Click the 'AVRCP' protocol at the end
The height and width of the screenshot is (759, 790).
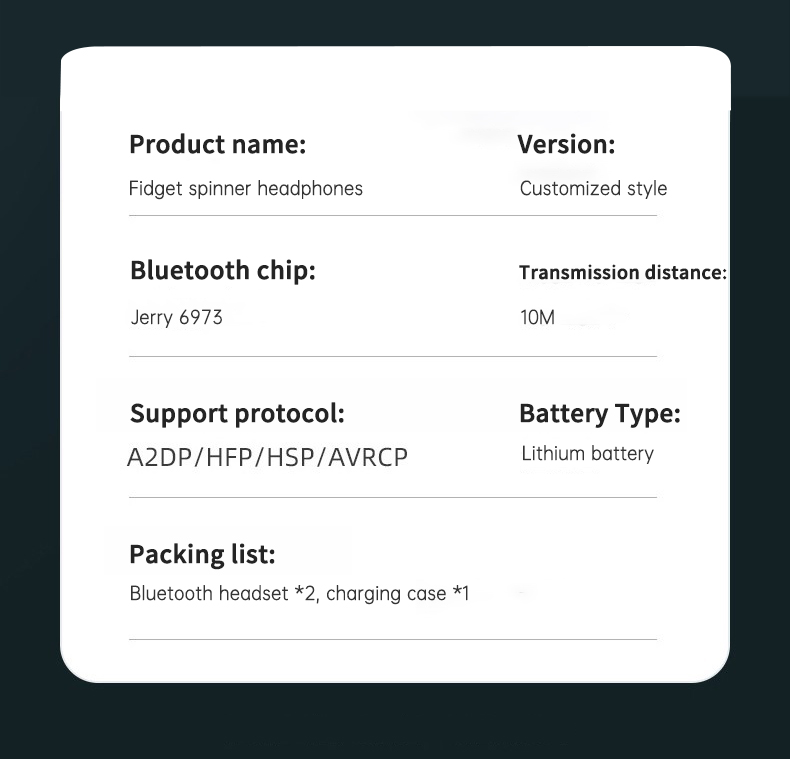point(368,458)
